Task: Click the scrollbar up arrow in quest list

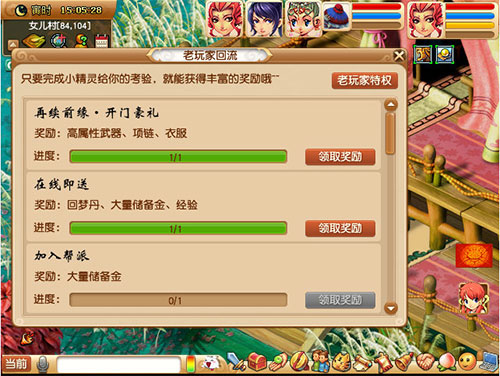Action: pos(390,105)
